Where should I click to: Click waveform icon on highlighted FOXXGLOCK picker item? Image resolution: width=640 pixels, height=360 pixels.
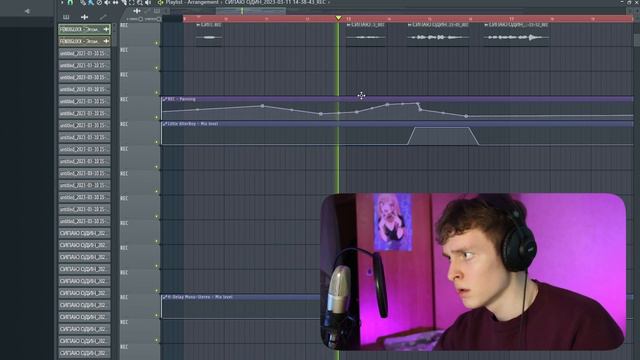106,29
